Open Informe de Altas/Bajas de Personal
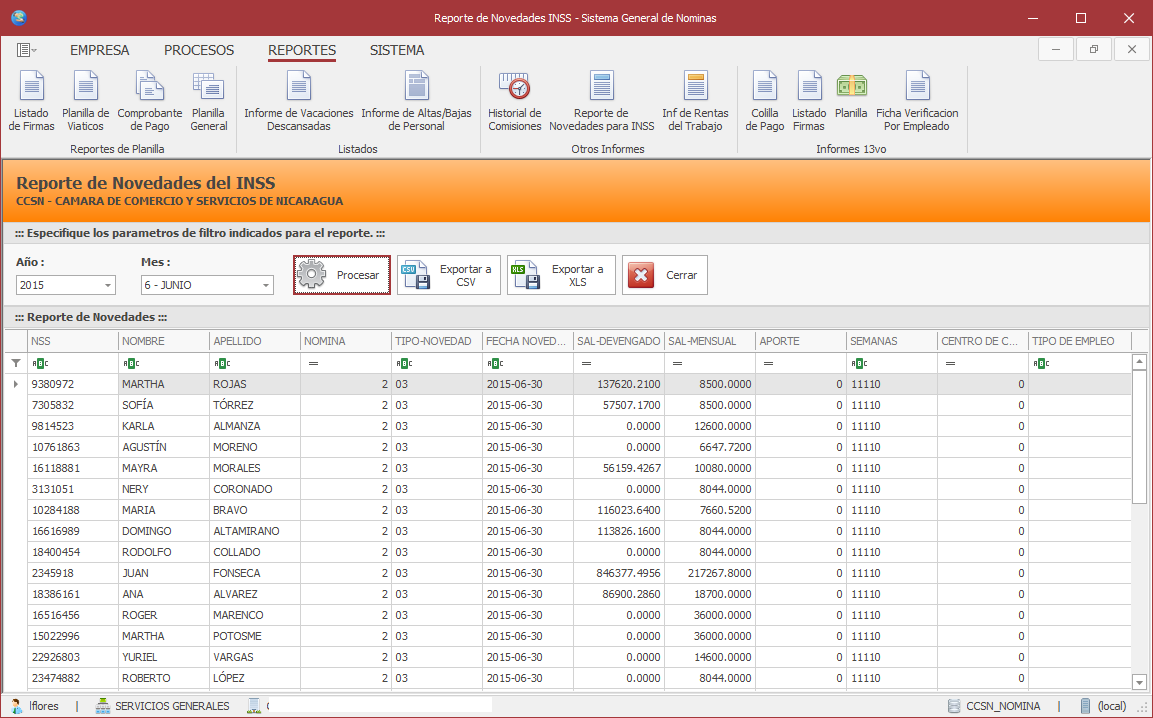Screen dimensions: 1153x718 click(x=416, y=102)
